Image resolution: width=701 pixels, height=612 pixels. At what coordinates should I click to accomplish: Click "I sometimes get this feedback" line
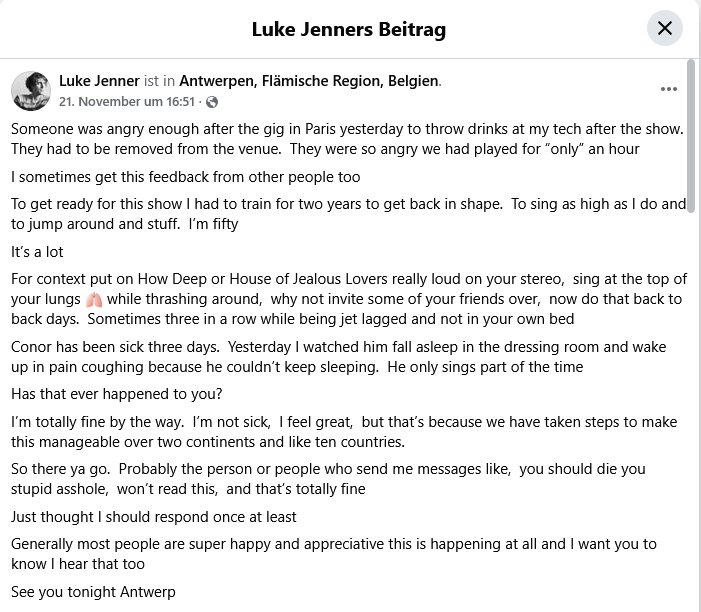coord(185,177)
